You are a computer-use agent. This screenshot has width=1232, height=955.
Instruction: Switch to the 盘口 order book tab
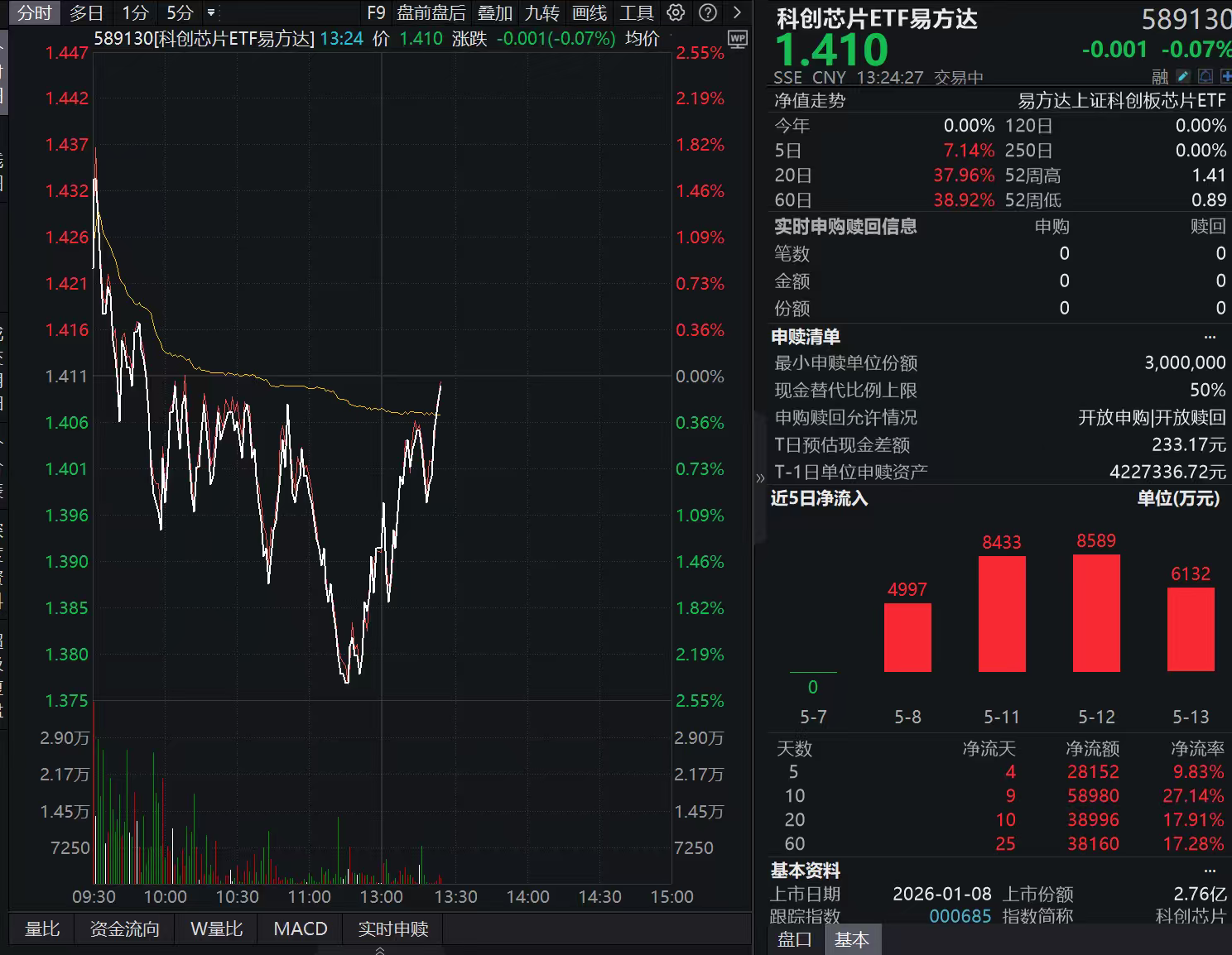pyautogui.click(x=795, y=939)
